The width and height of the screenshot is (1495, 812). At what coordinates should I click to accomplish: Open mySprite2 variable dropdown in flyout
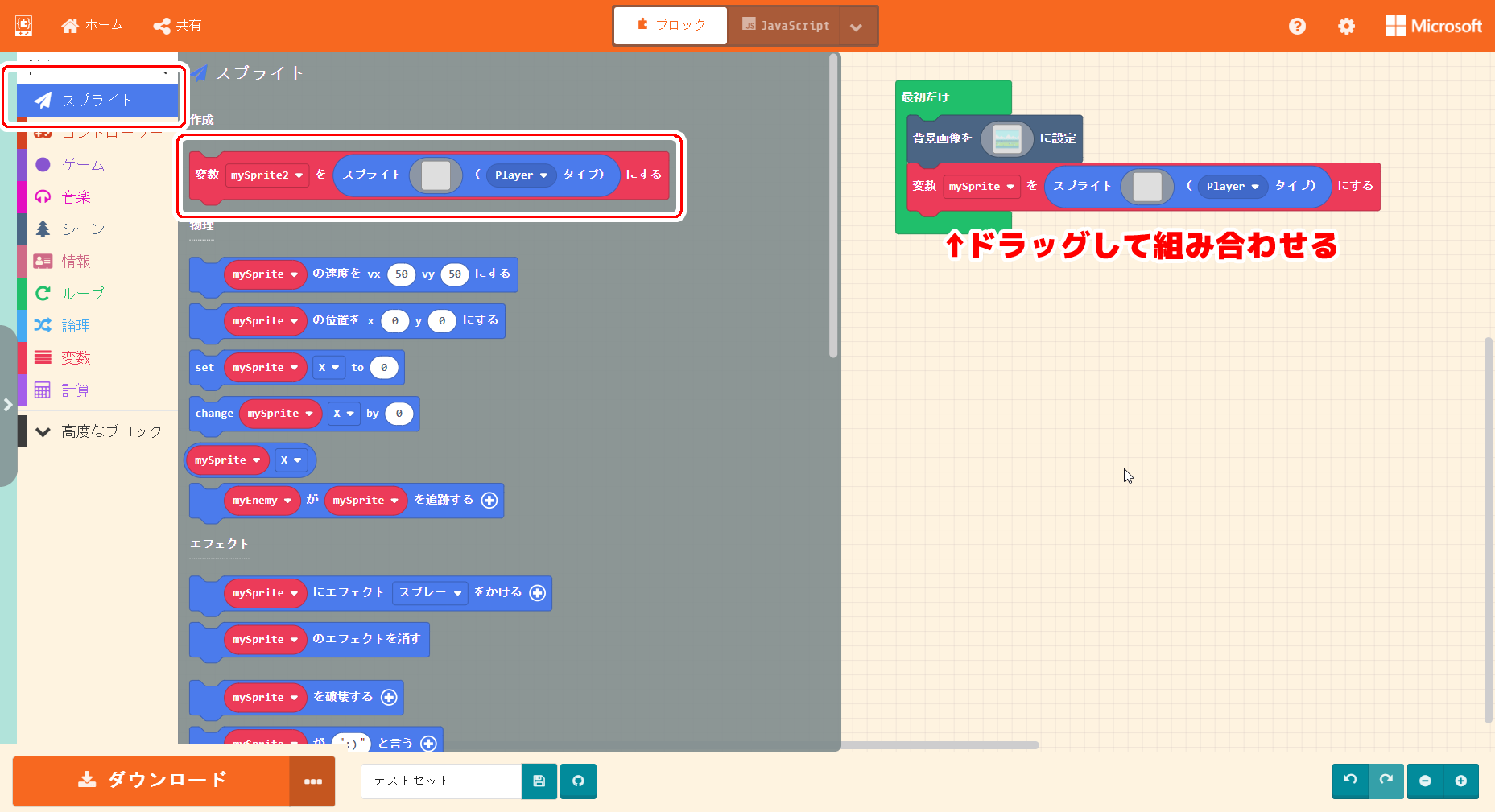(267, 175)
